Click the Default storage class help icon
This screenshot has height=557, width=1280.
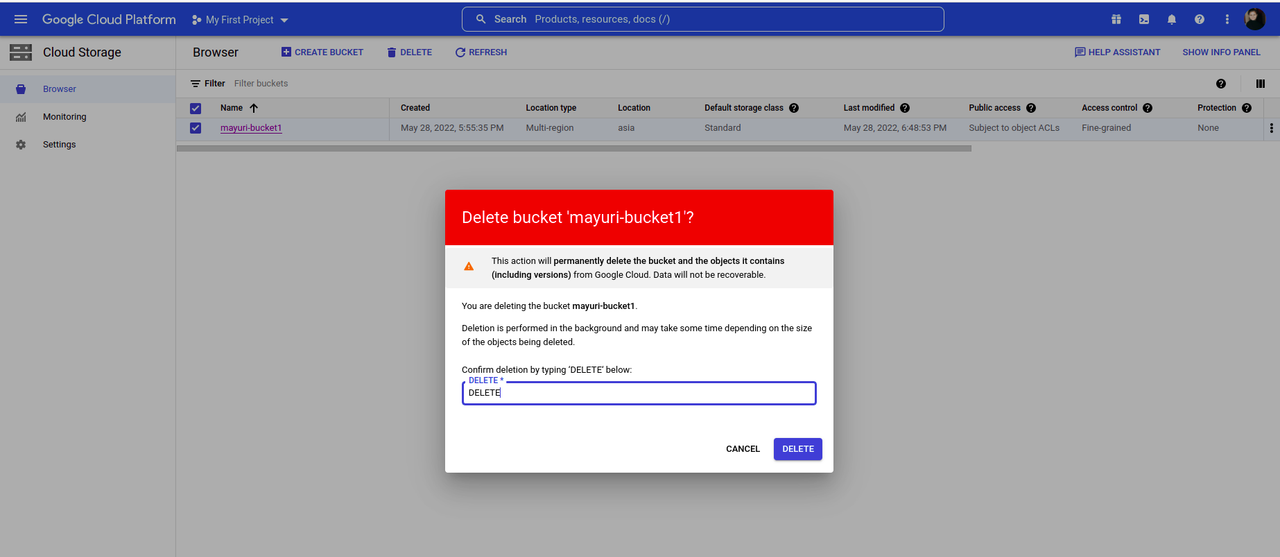[x=794, y=108]
